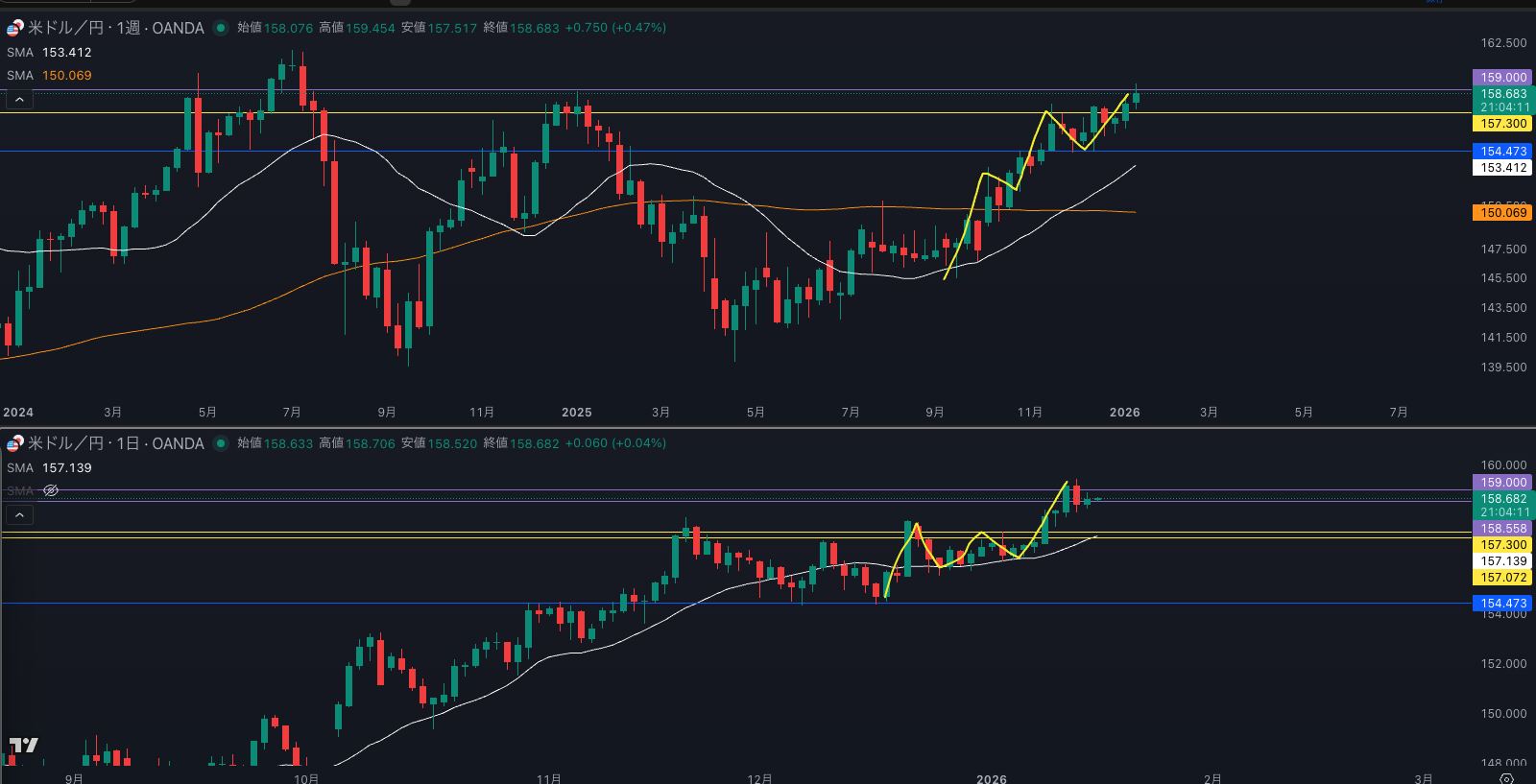Open chart settings hexagon gear icon
The height and width of the screenshot is (784, 1536).
pos(1506,778)
